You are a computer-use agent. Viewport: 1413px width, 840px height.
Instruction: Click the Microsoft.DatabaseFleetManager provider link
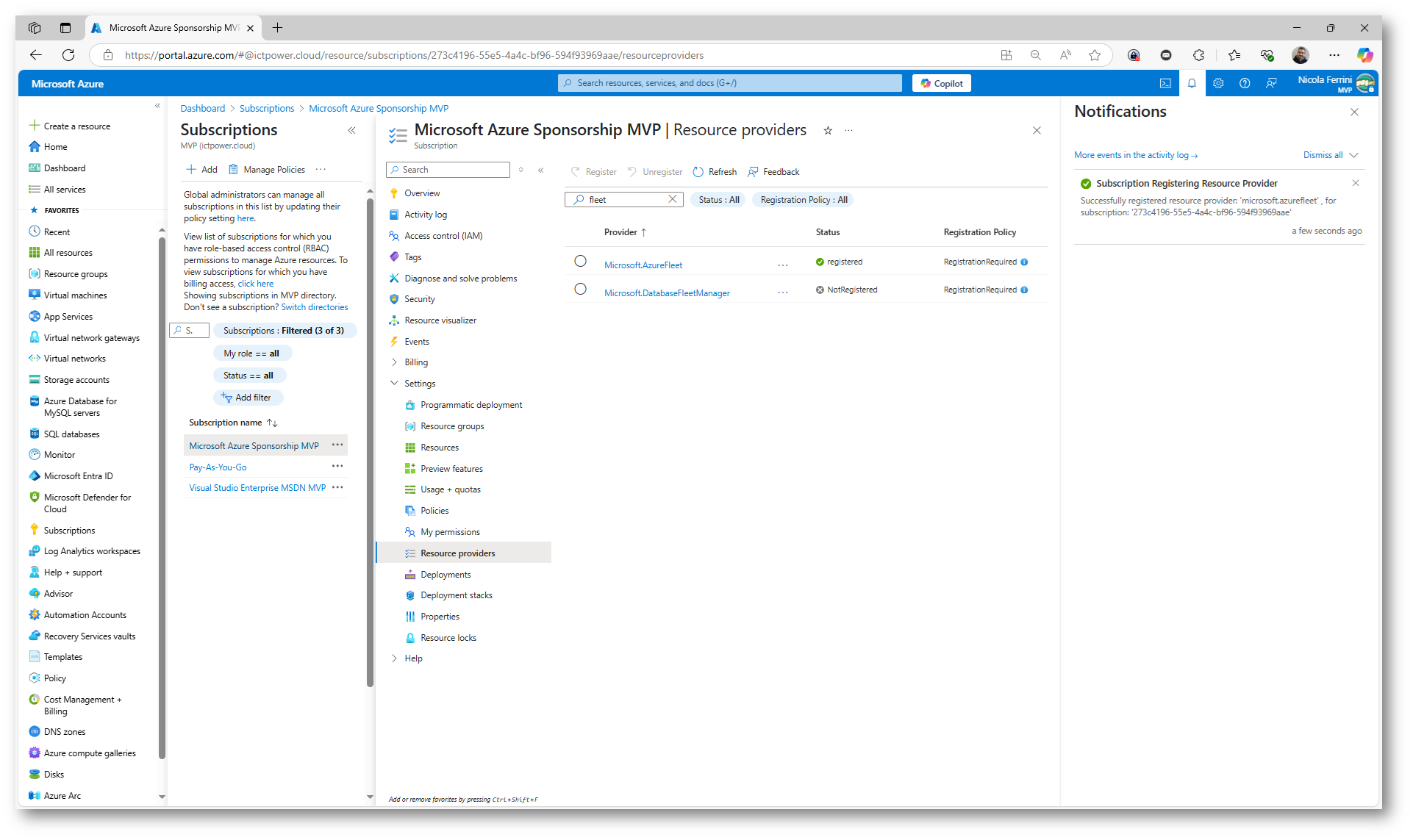[667, 292]
